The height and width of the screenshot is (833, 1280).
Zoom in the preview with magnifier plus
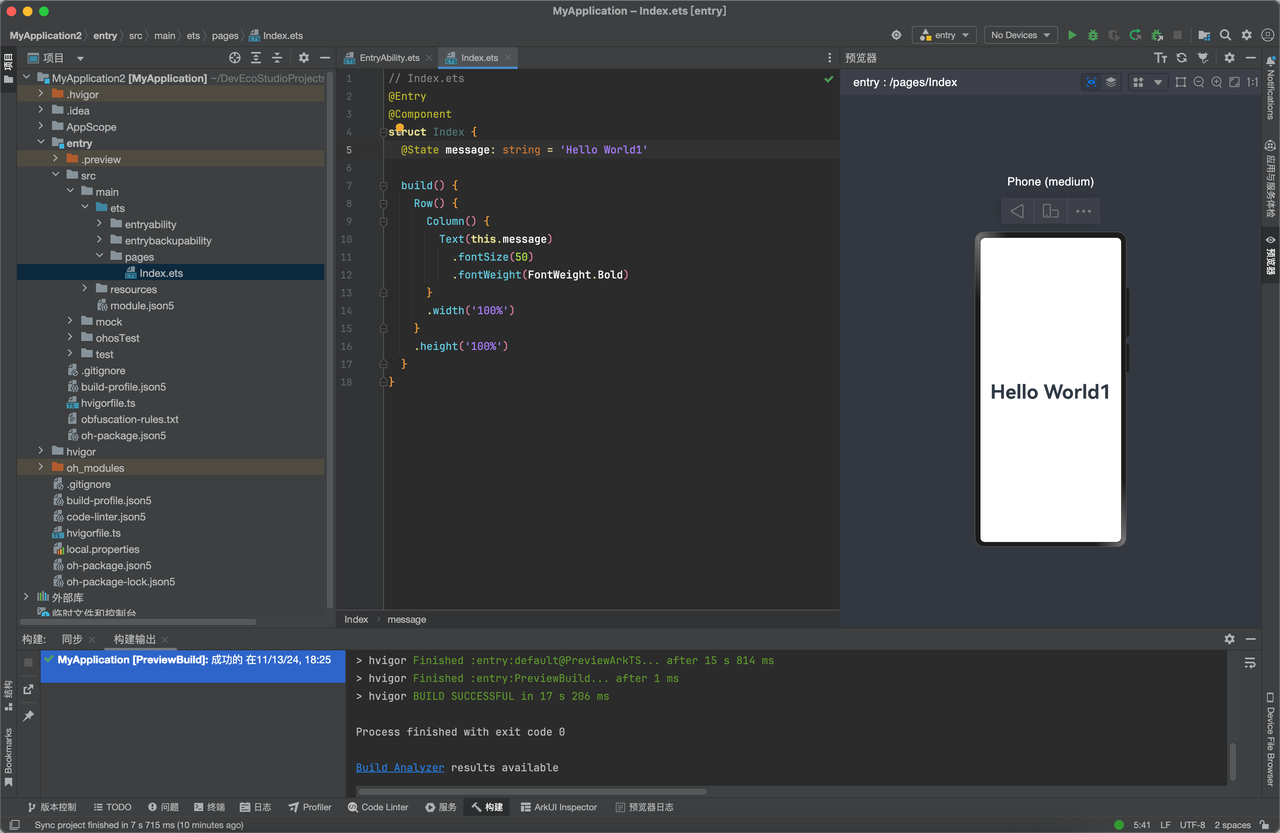pyautogui.click(x=1217, y=82)
